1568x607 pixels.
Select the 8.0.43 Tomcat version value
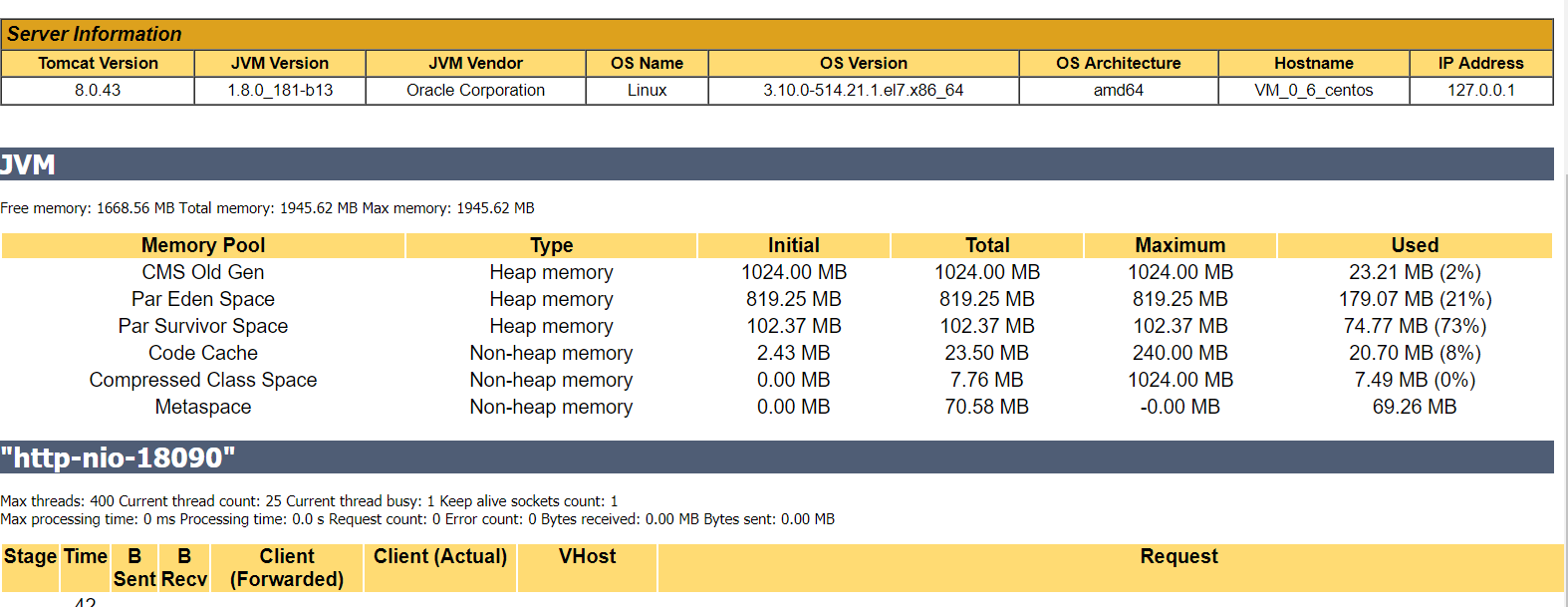pyautogui.click(x=98, y=90)
